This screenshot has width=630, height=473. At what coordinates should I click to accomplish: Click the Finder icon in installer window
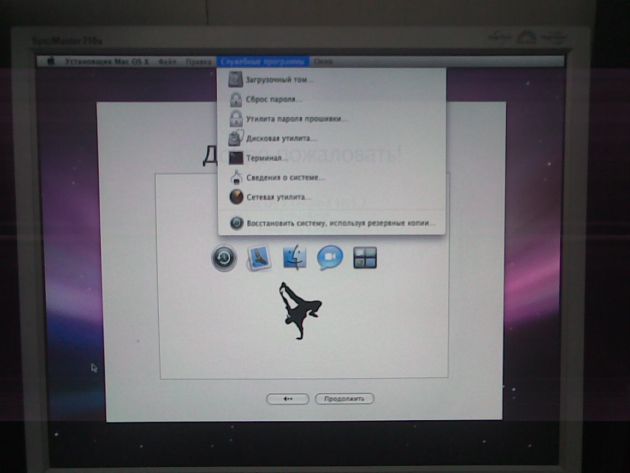click(295, 258)
